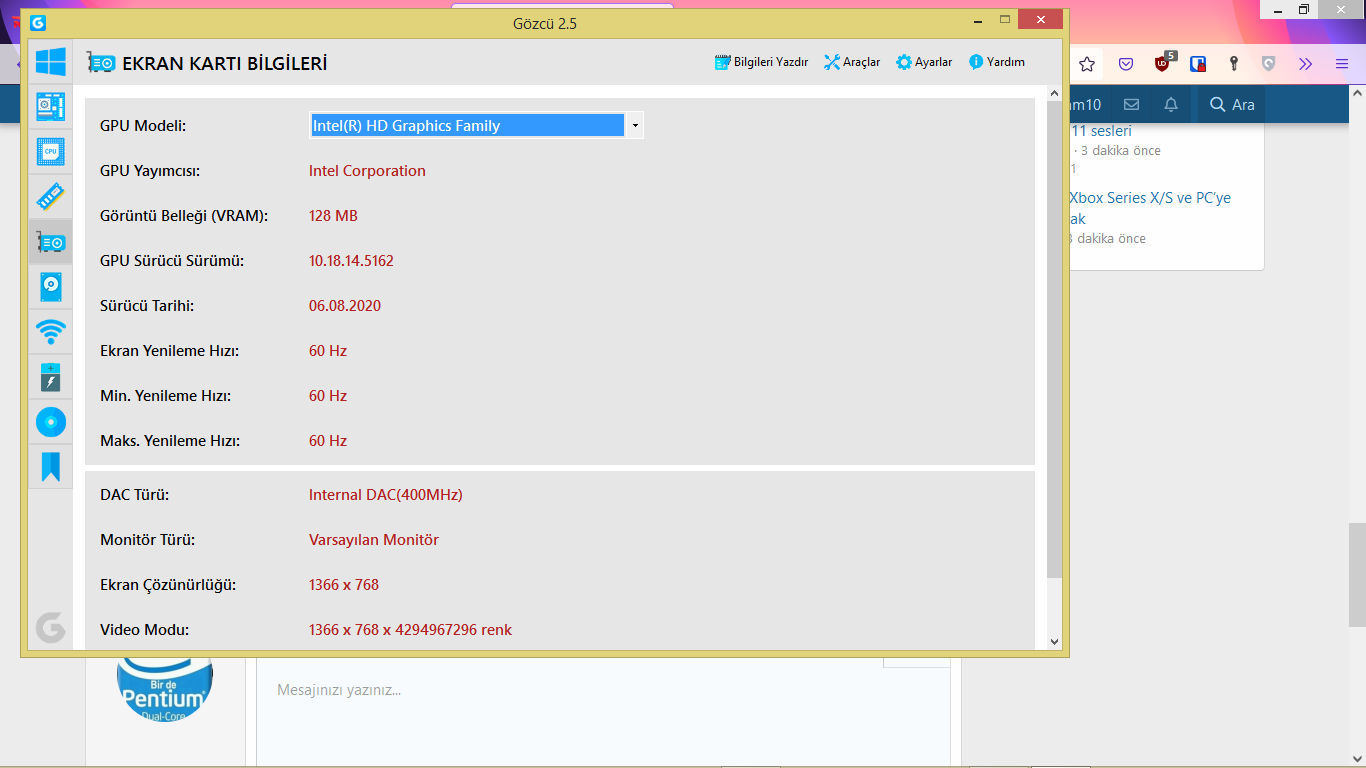Open Ayarlar settings
Viewport: 1366px width, 768px height.
click(924, 62)
